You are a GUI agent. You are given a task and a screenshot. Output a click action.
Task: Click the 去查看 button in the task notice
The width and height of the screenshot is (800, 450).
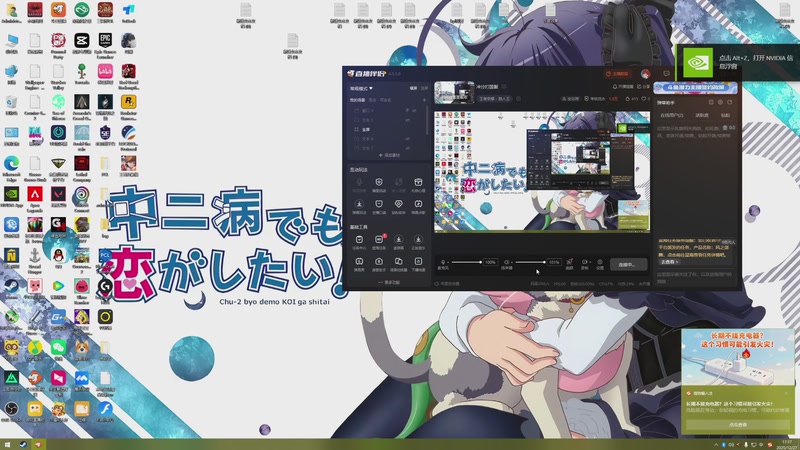pos(669,262)
